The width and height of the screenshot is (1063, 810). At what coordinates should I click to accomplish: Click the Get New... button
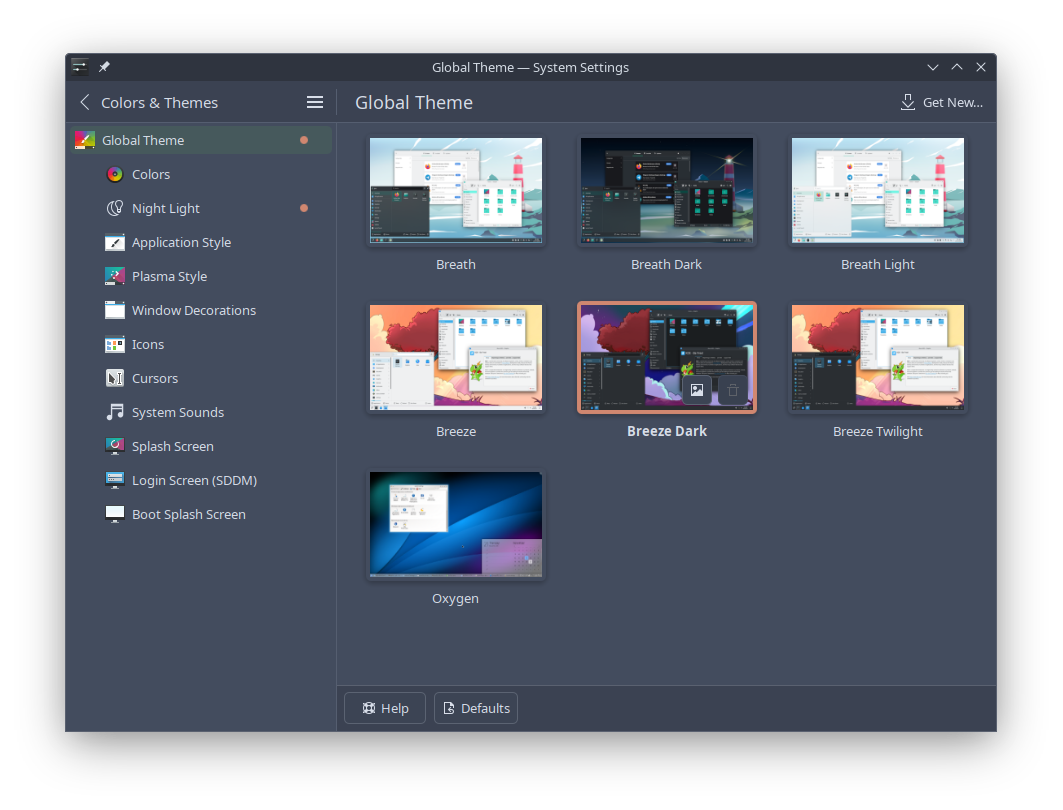coord(941,102)
